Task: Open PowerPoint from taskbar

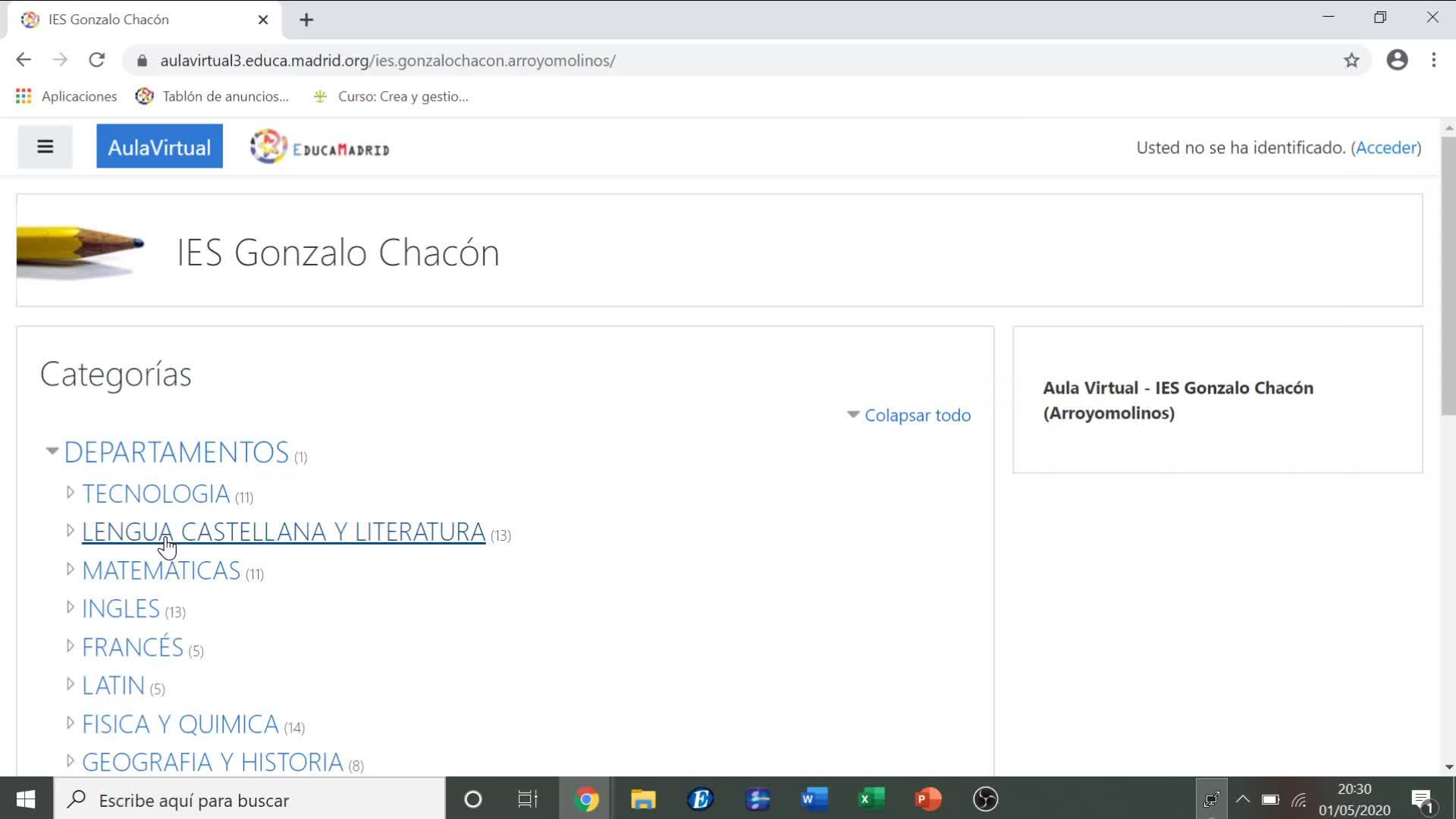Action: click(927, 799)
